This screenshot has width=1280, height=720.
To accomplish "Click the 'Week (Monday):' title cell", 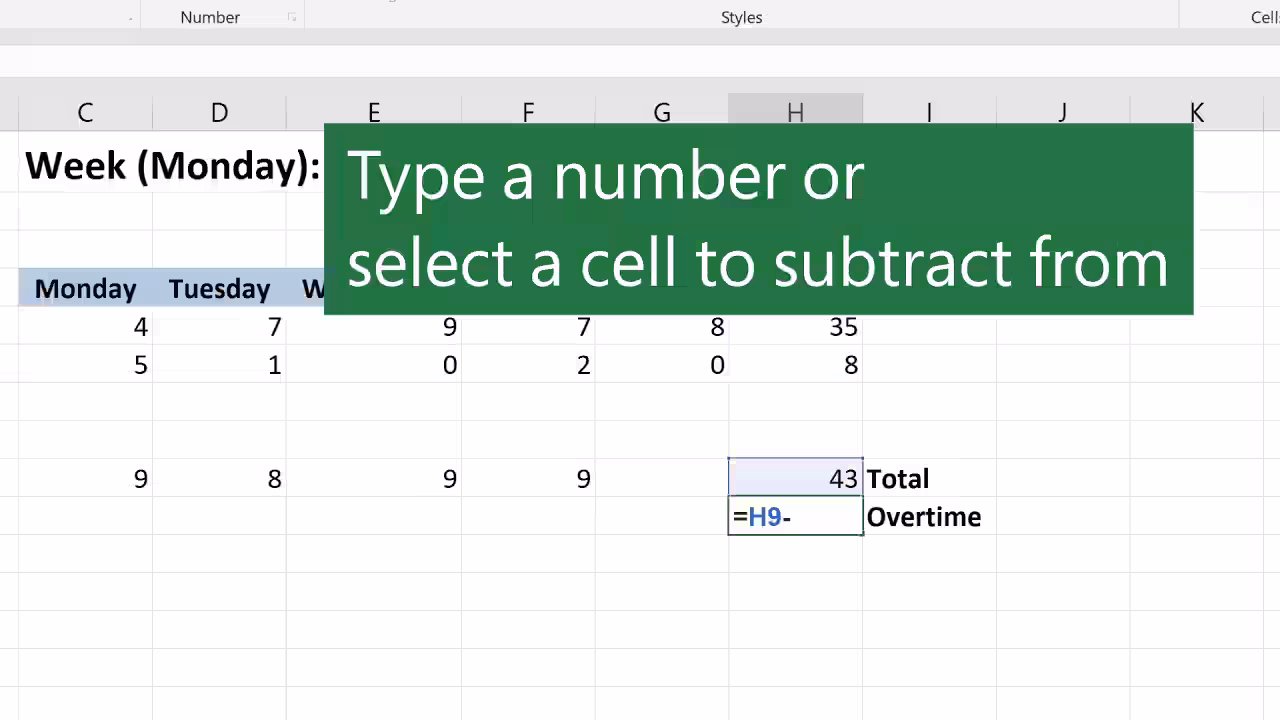I will (172, 166).
